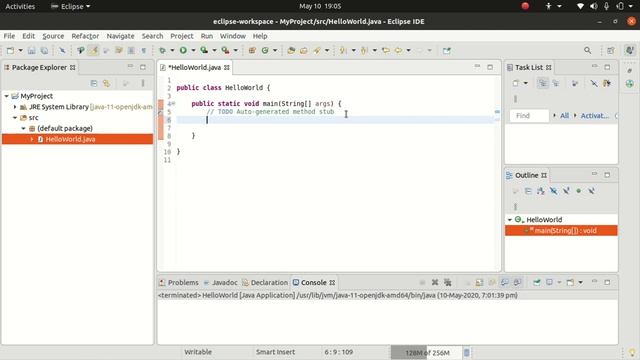The width and height of the screenshot is (640, 360).
Task: Click the External Tools run icon
Action: point(225,51)
